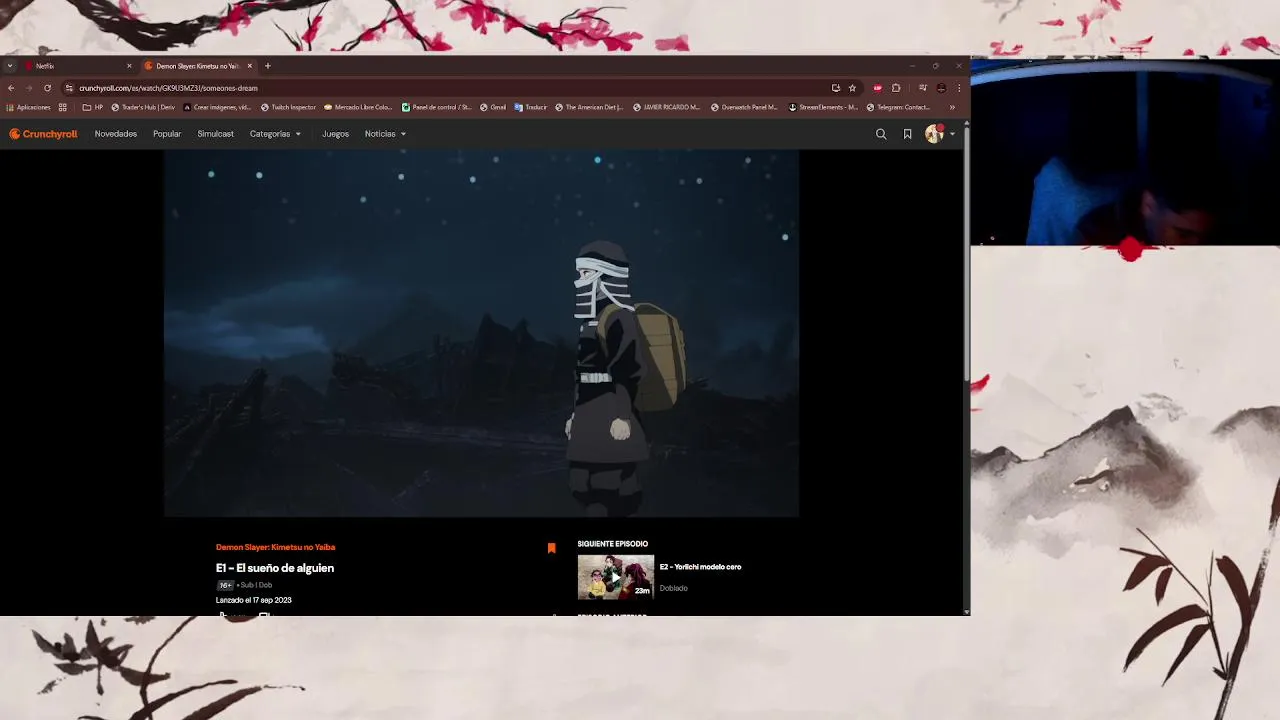Click the address bar URL field
This screenshot has width=1280, height=720.
tap(450, 88)
